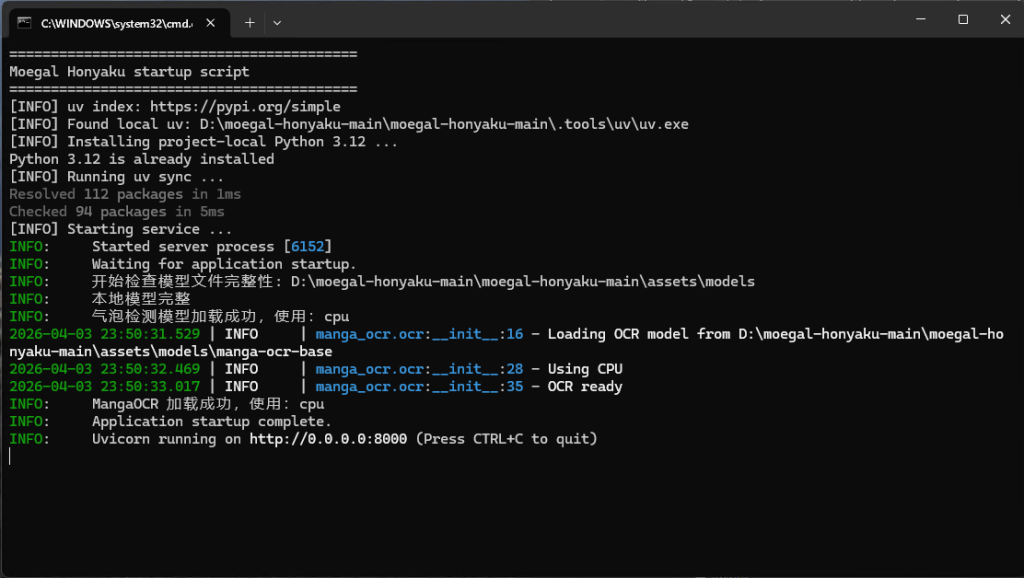The width and height of the screenshot is (1024, 578).
Task: Click the cmd icon in the tab
Action: (x=23, y=21)
